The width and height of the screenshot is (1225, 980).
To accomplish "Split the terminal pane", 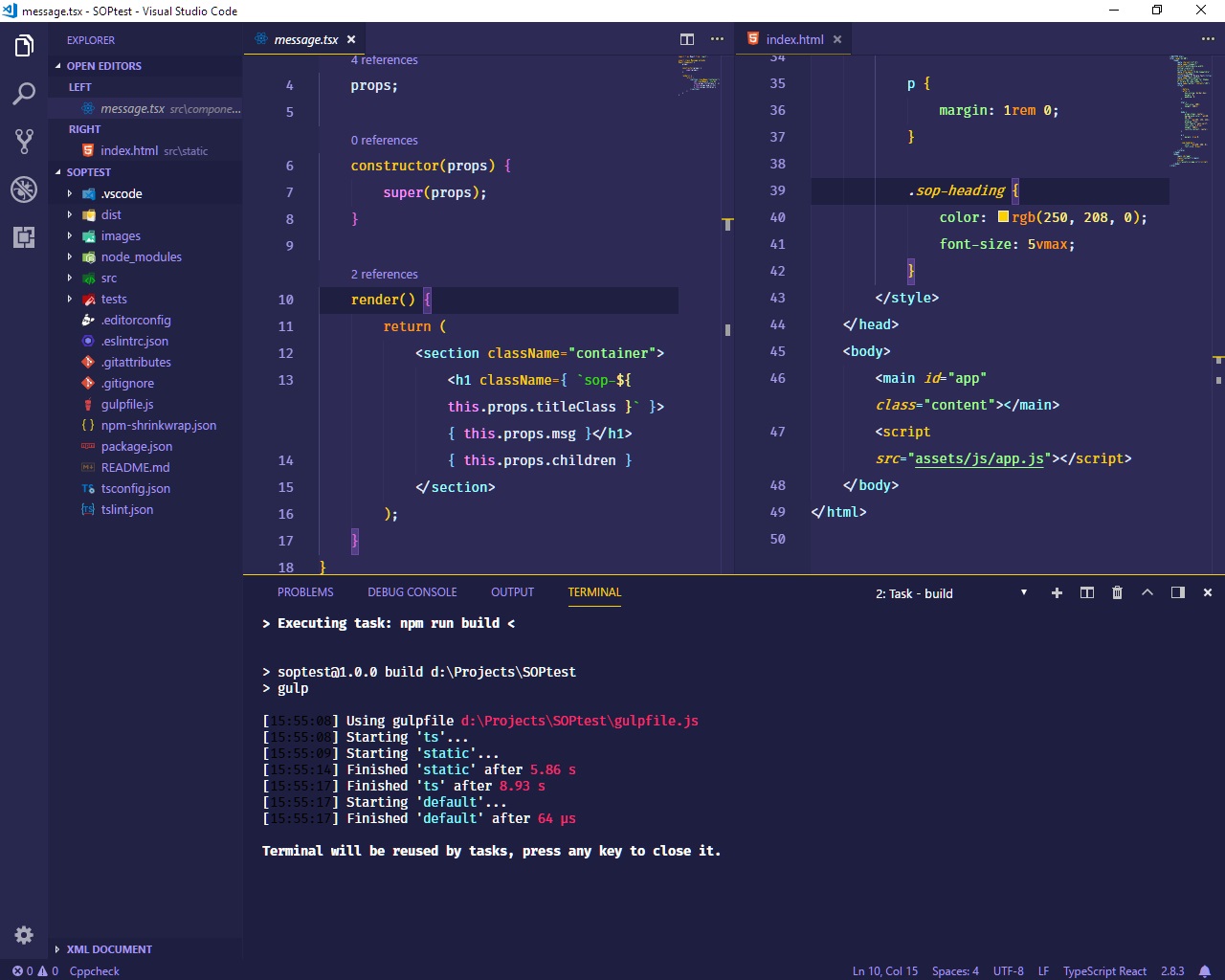I will coord(1086,592).
